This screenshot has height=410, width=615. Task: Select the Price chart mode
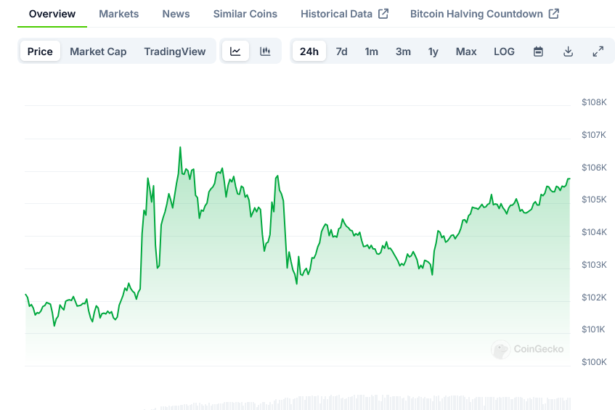click(x=41, y=52)
